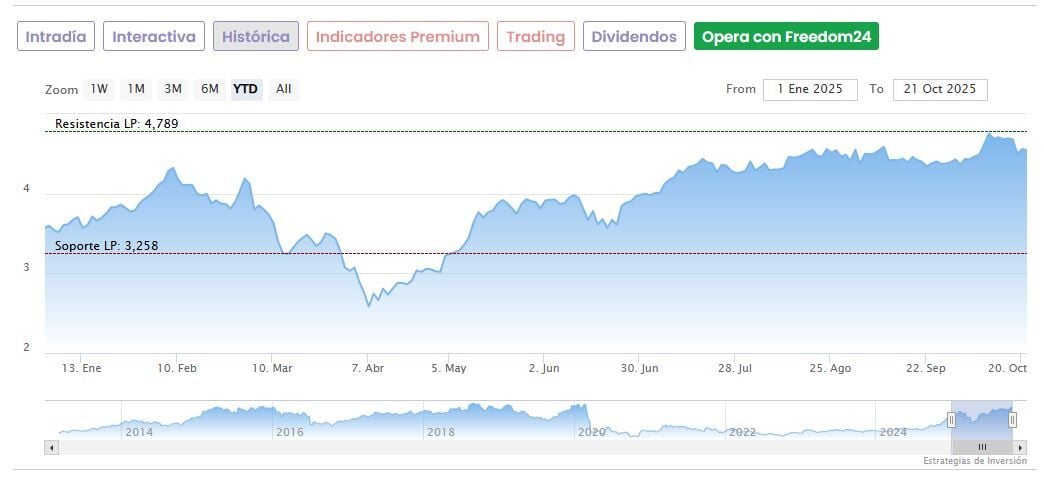Click the right navigator range handle
This screenshot has height=477, width=1044.
pyautogui.click(x=1012, y=420)
